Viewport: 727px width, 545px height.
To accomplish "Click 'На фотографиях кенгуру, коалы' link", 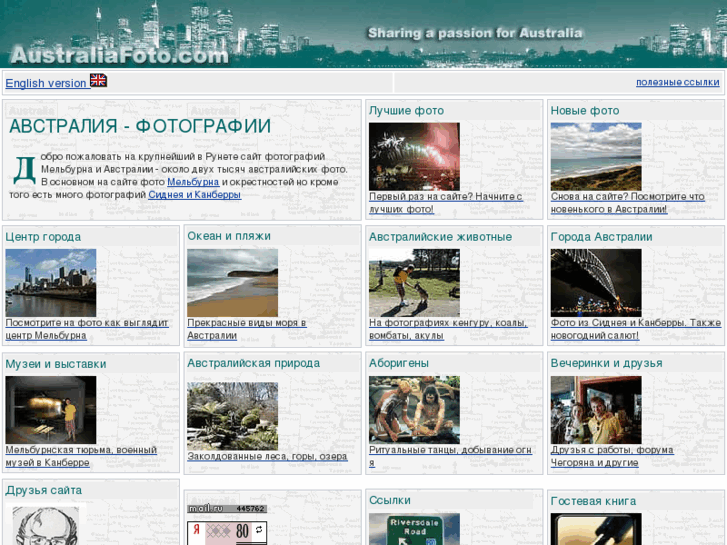I will 448,329.
